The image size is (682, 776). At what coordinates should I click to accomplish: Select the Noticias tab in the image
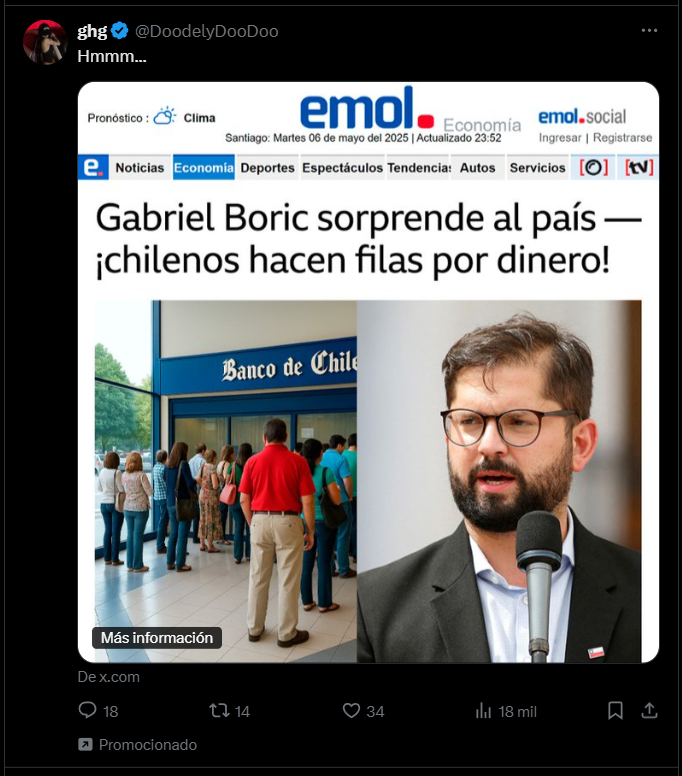pos(140,168)
